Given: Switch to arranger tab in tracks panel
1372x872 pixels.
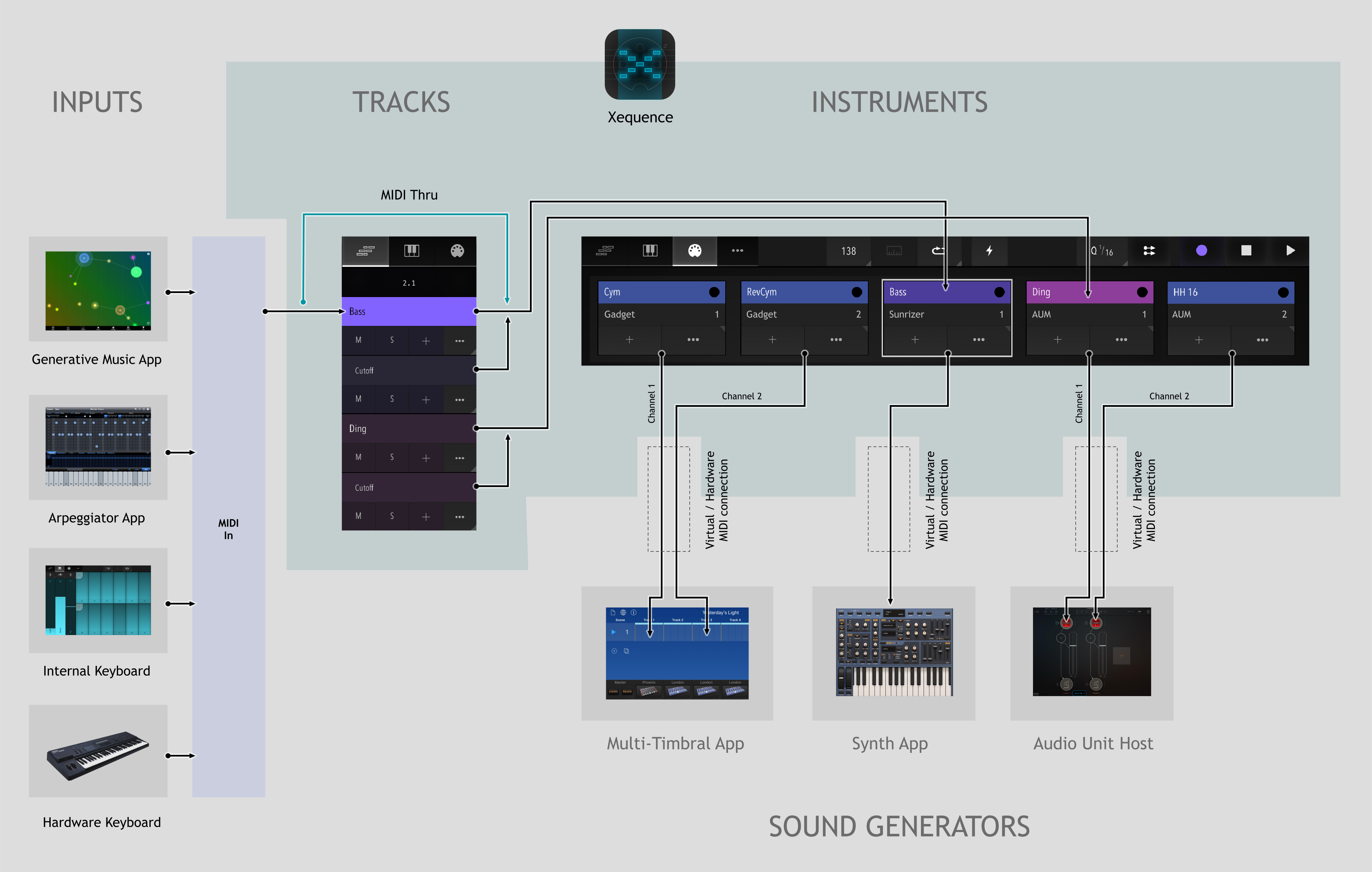Looking at the screenshot, I should [x=366, y=251].
